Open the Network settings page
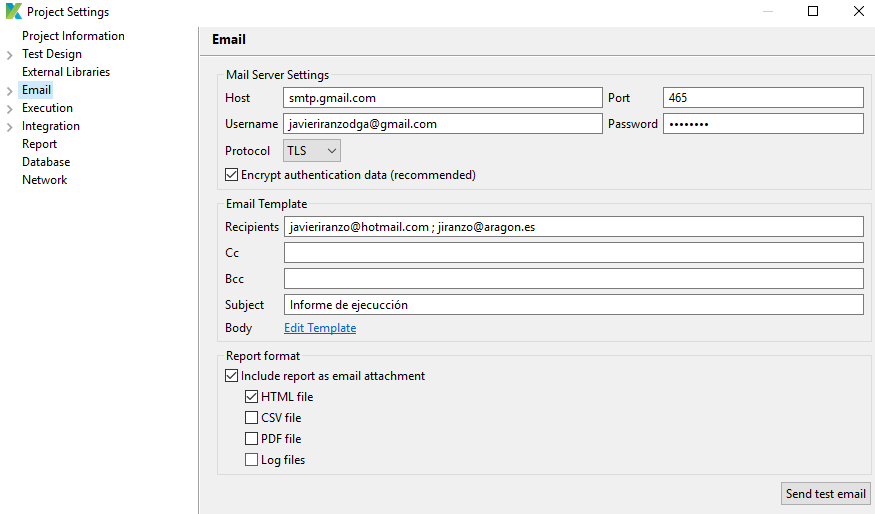Screen dimensions: 875x514 [x=44, y=180]
